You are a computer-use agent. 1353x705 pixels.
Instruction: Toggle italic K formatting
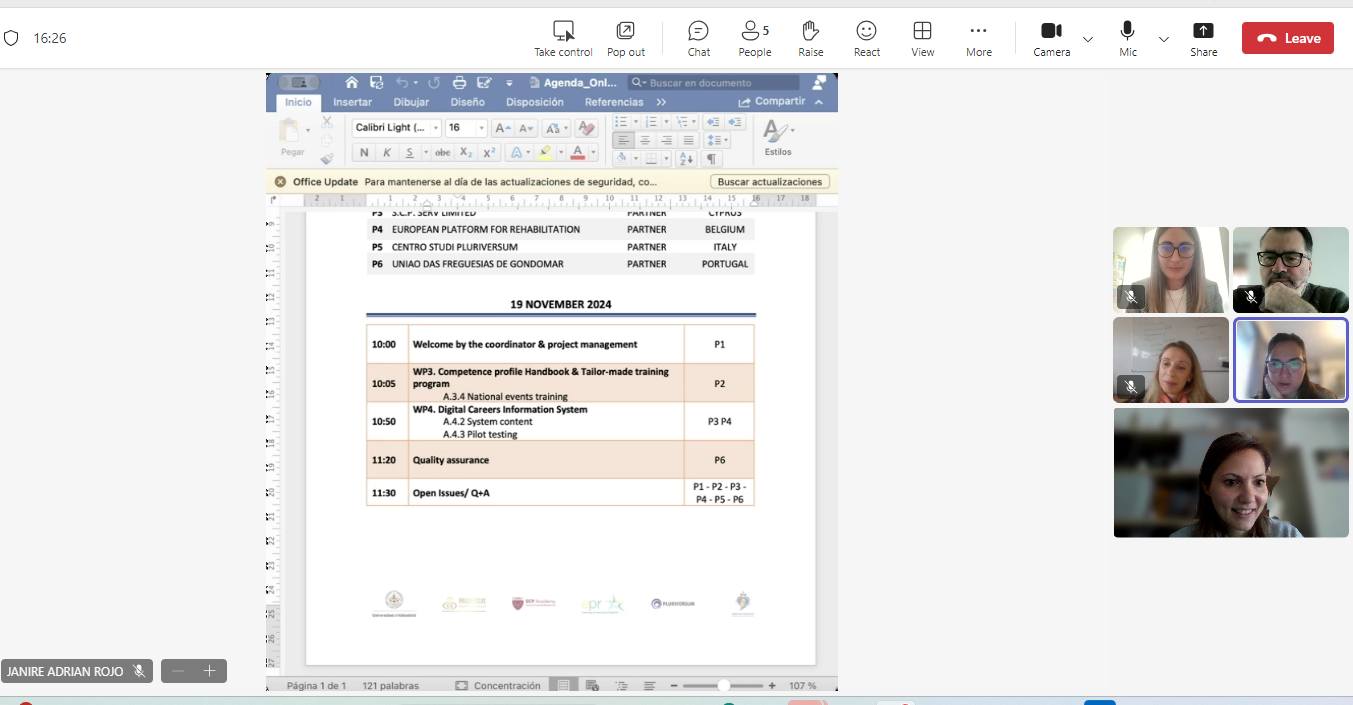[x=387, y=153]
